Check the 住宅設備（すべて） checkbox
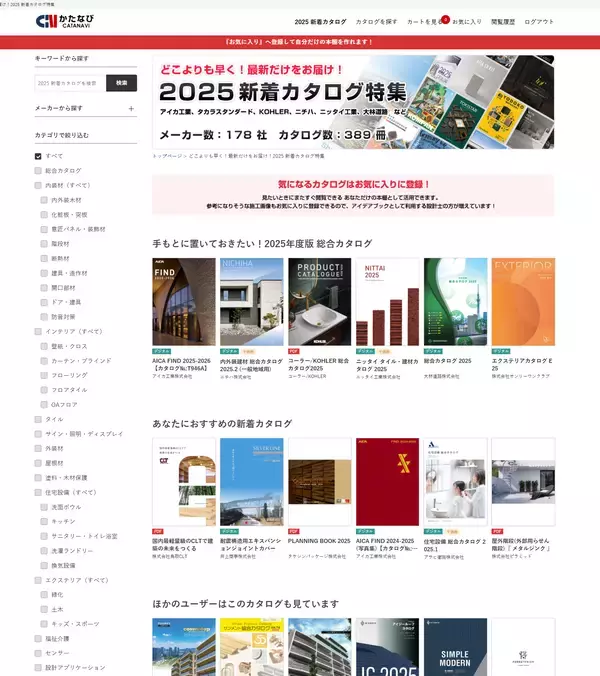 tap(38, 492)
